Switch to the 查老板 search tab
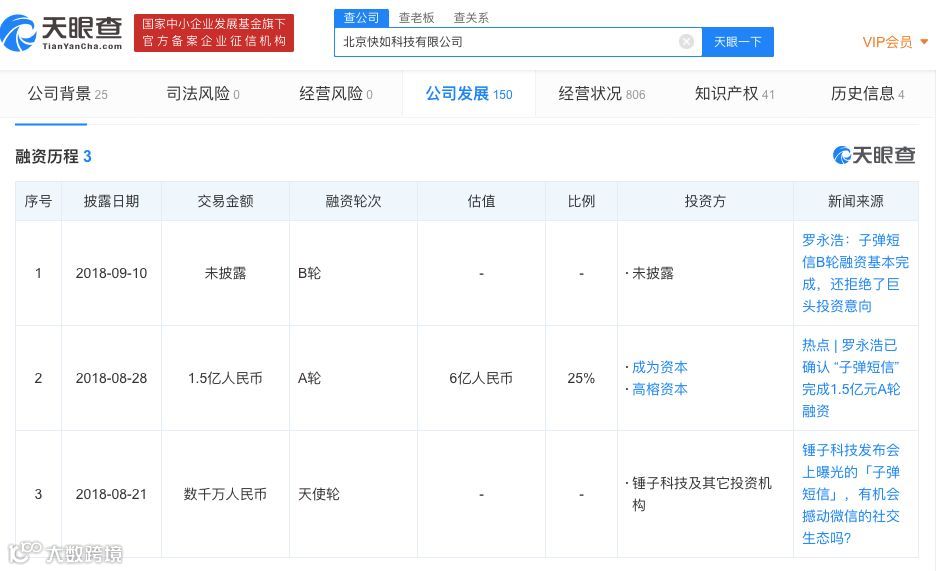The width and height of the screenshot is (936, 571). (416, 18)
